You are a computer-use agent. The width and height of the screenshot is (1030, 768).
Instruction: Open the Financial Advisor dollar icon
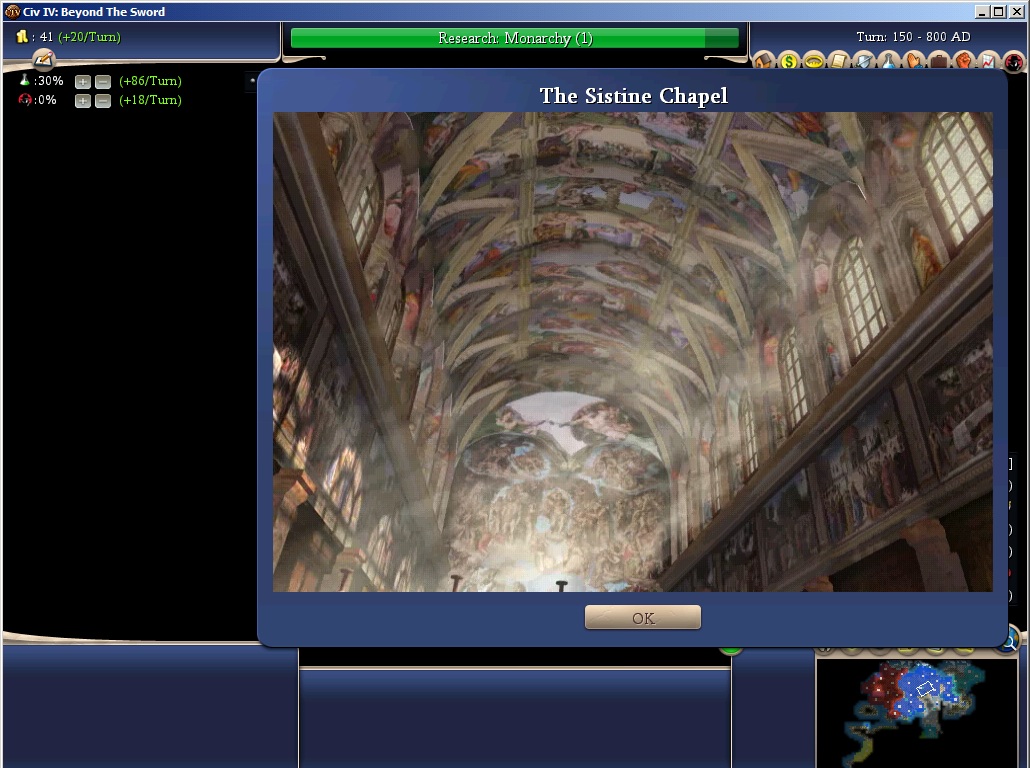point(789,62)
